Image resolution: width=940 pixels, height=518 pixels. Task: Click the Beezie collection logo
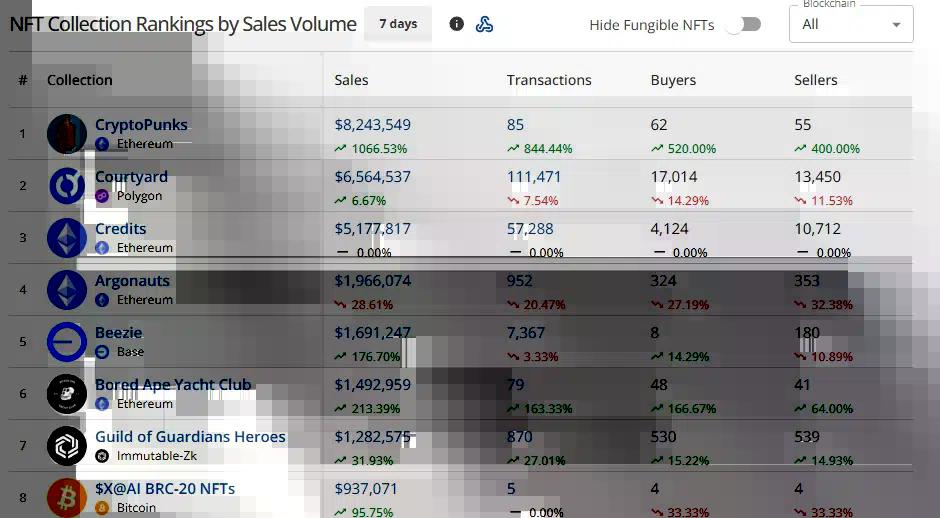coord(67,342)
